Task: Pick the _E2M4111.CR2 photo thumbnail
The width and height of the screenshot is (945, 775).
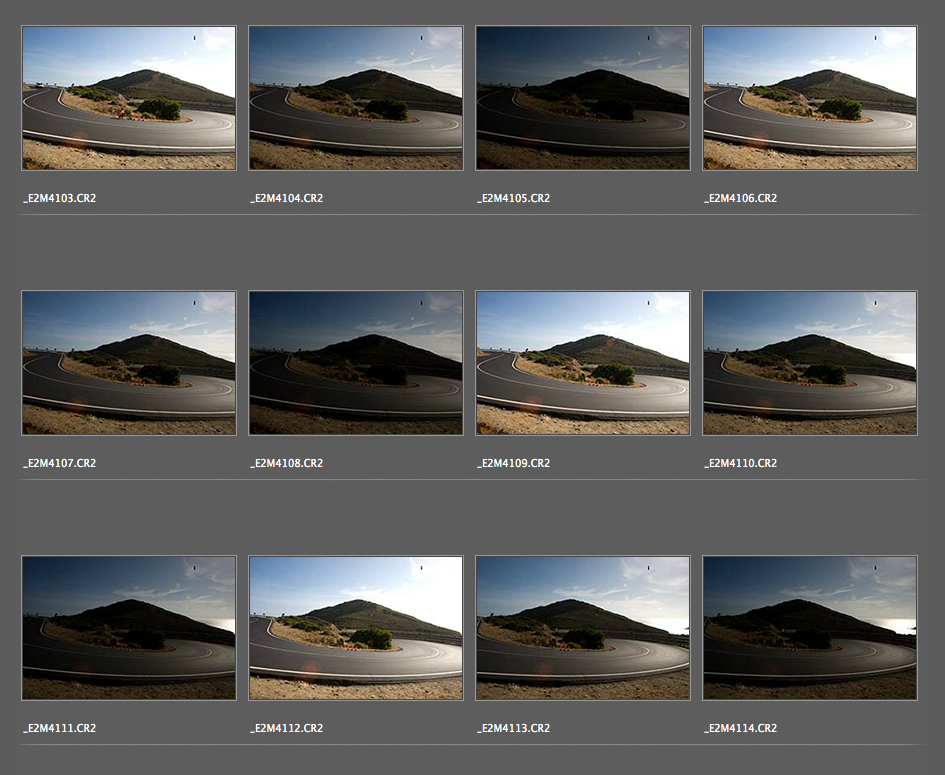Action: (128, 628)
